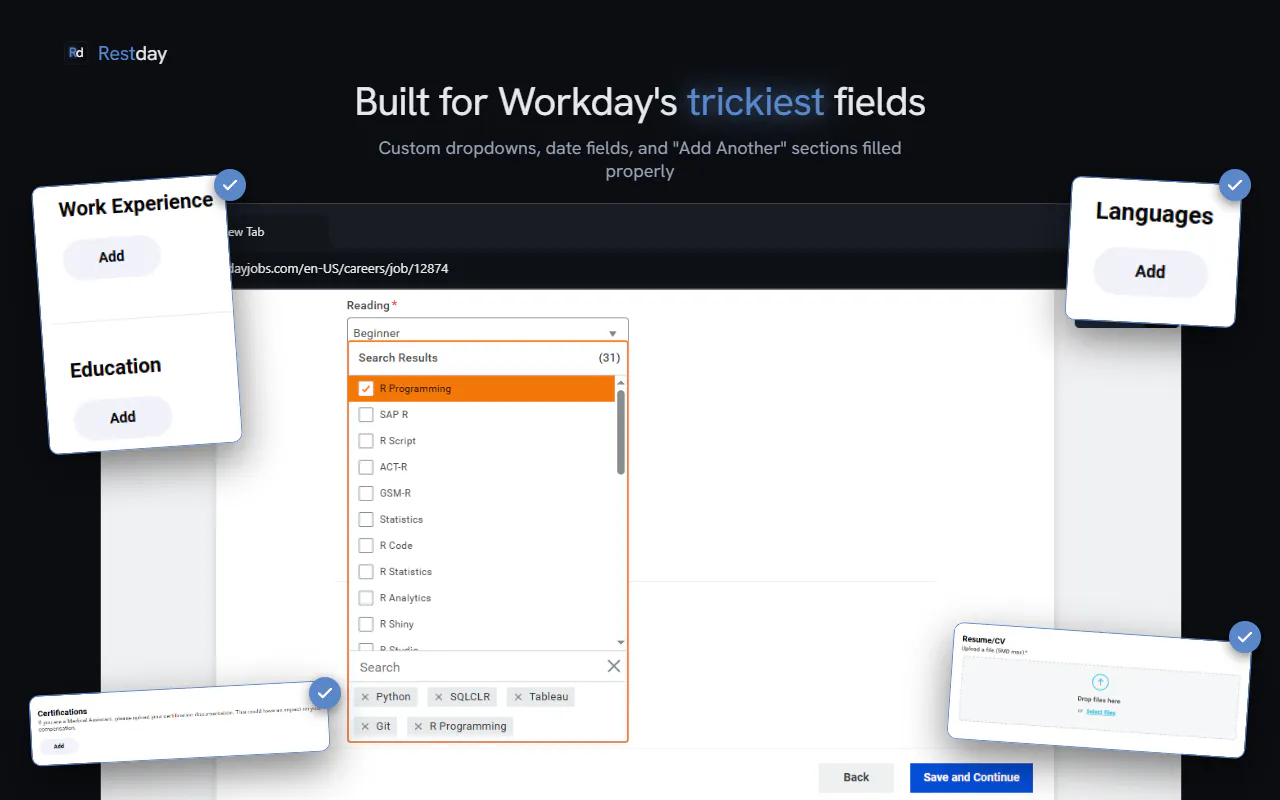Screen dimensions: 1280x800
Task: Click the Drop files here upload zone
Action: pos(1099,696)
